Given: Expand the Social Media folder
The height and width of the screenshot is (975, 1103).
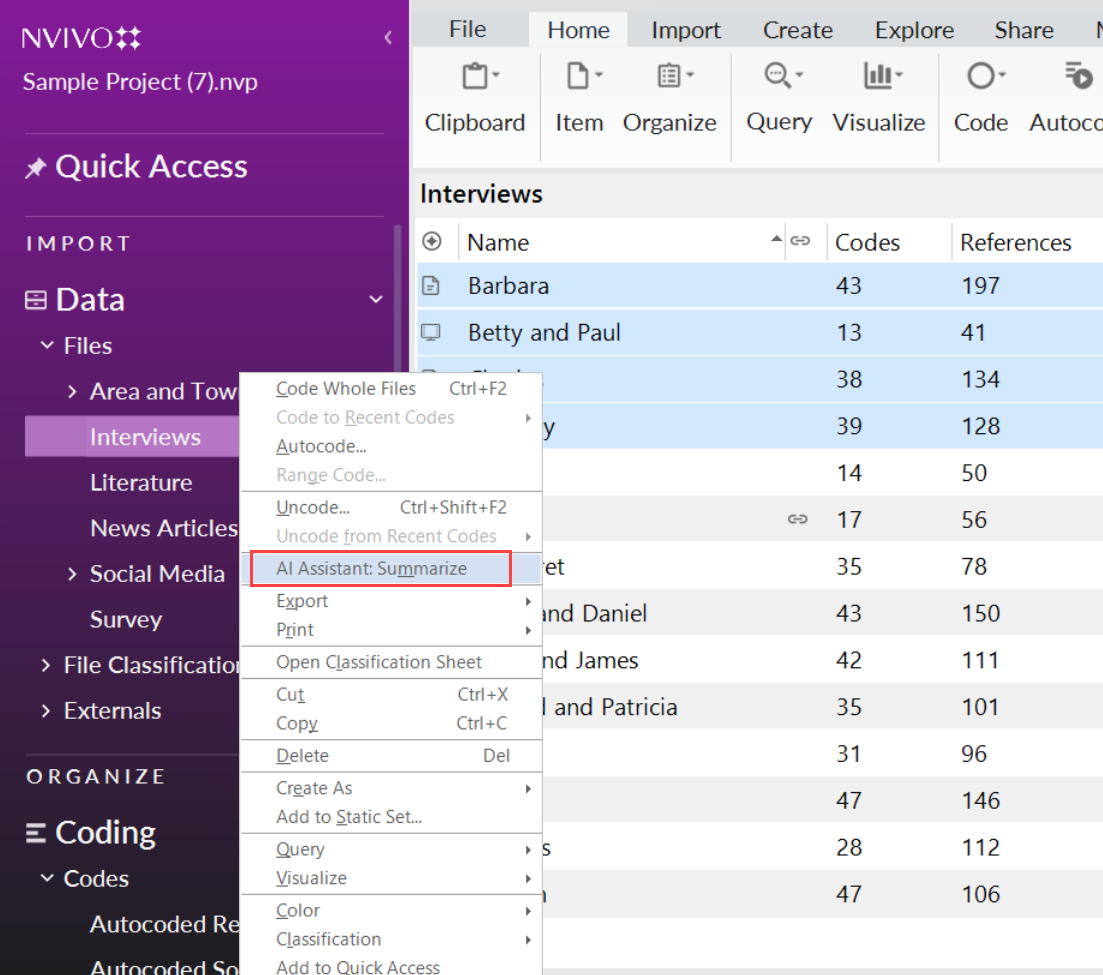Looking at the screenshot, I should [x=72, y=574].
